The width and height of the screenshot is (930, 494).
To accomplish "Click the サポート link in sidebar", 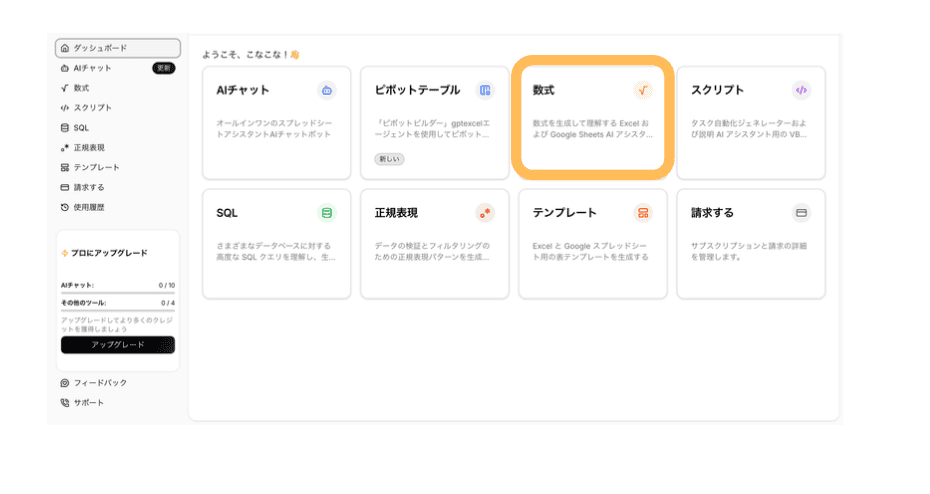I will [88, 403].
